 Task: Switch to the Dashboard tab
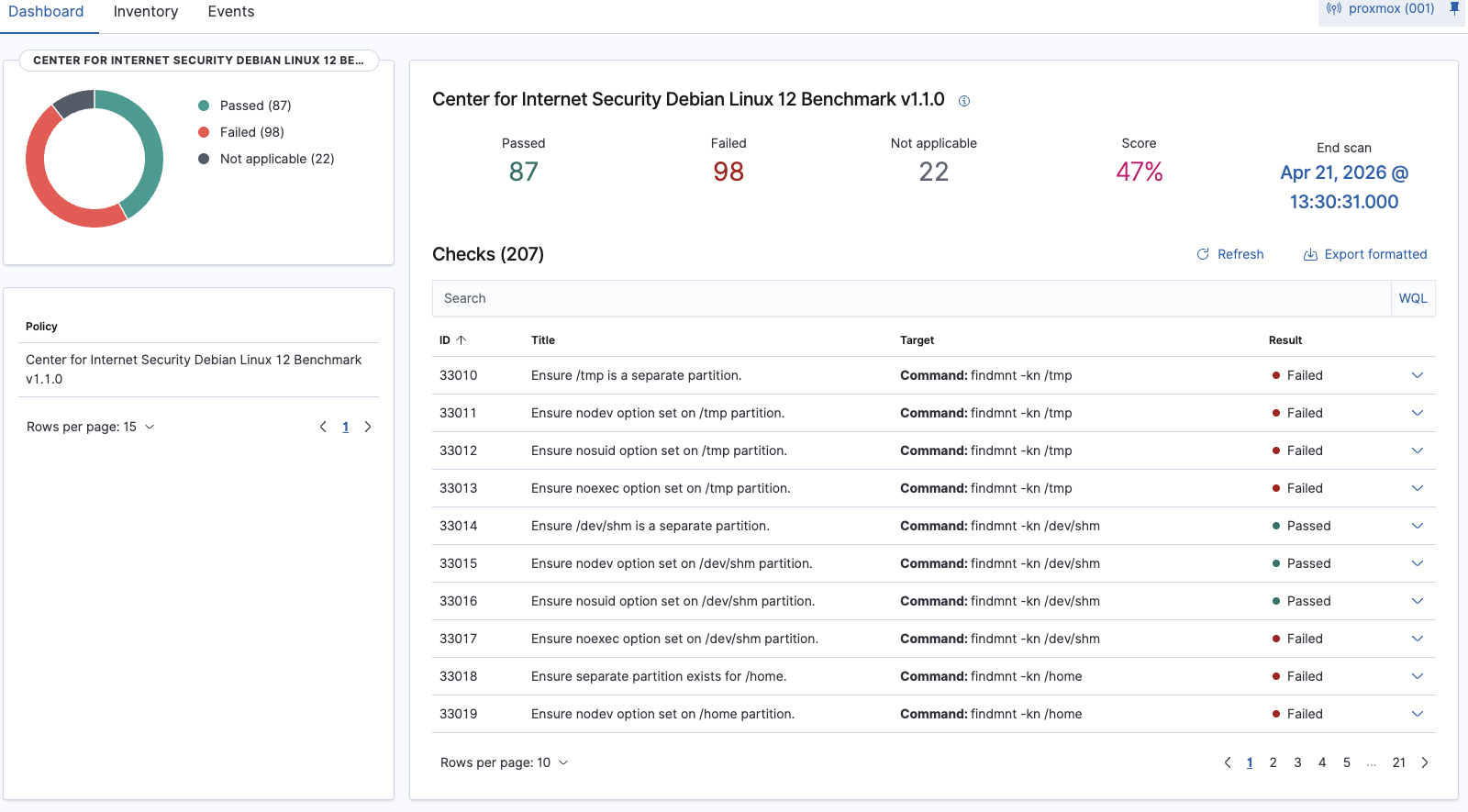46,12
